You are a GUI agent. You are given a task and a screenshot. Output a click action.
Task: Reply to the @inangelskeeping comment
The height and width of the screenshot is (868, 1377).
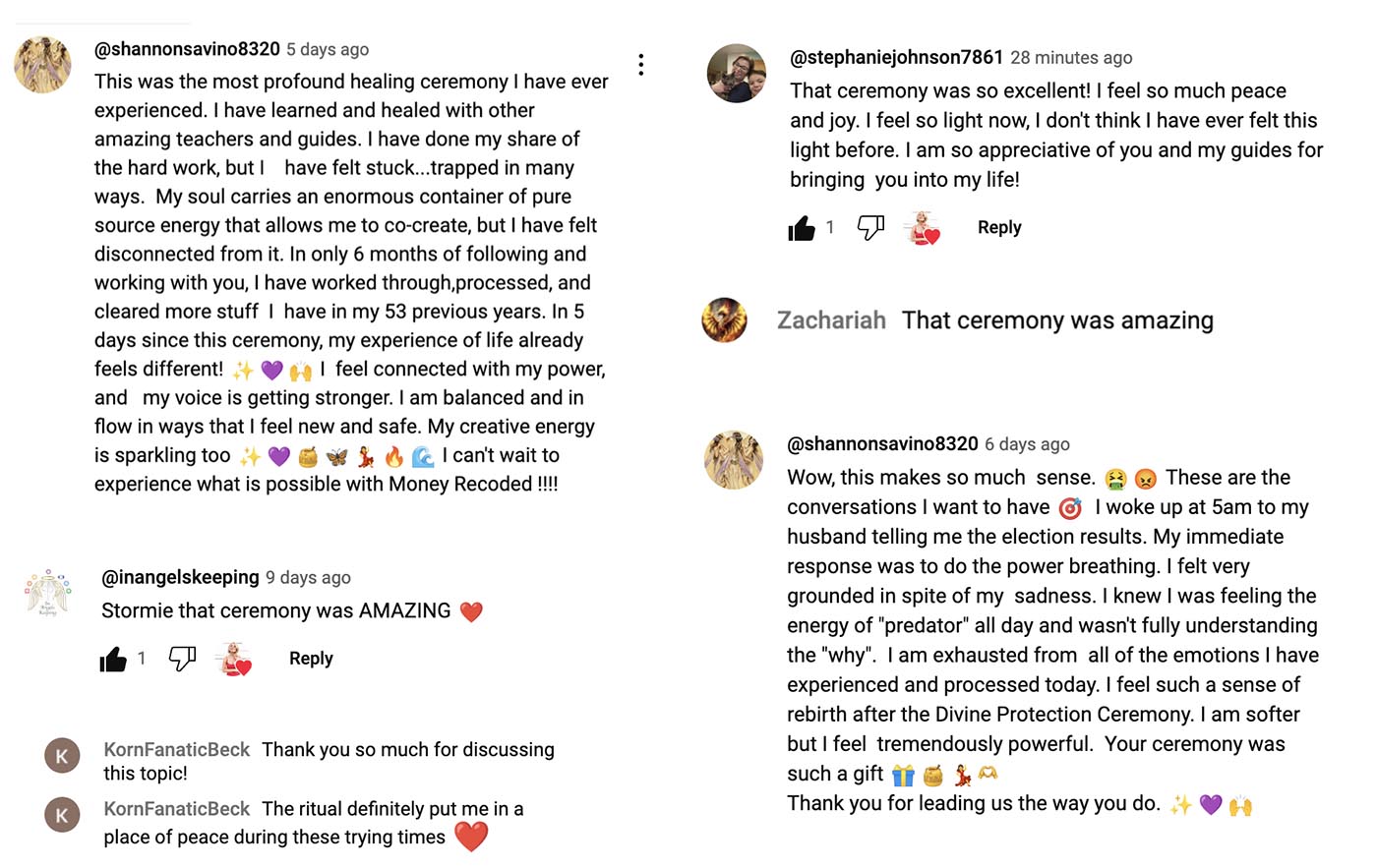[311, 659]
